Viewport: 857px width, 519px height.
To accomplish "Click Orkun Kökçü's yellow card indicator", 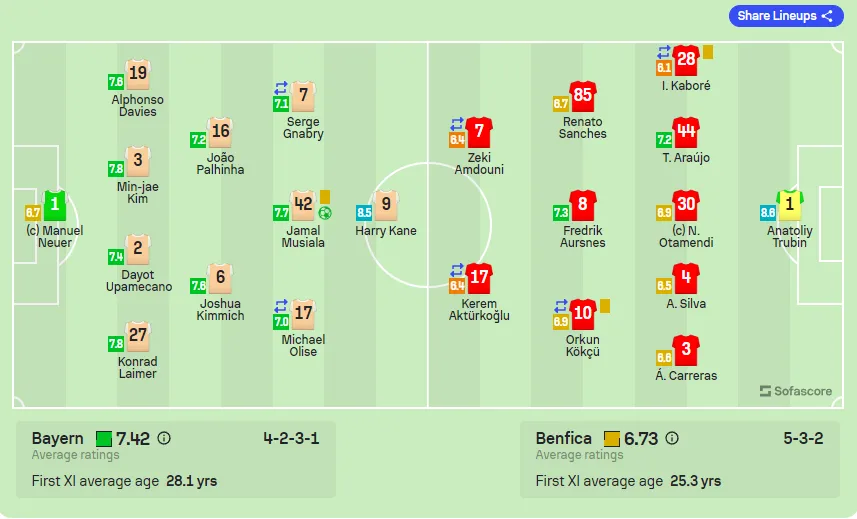I will 604,306.
